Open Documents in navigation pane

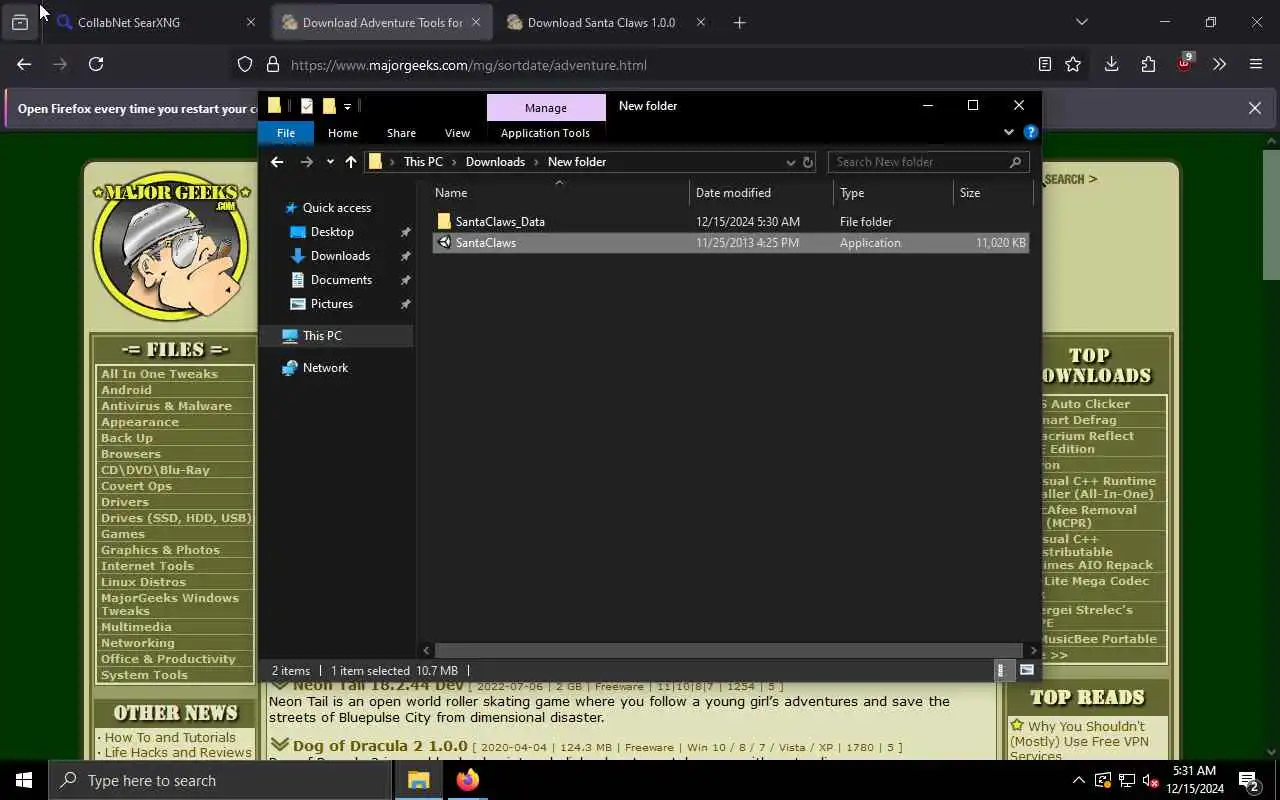341,280
